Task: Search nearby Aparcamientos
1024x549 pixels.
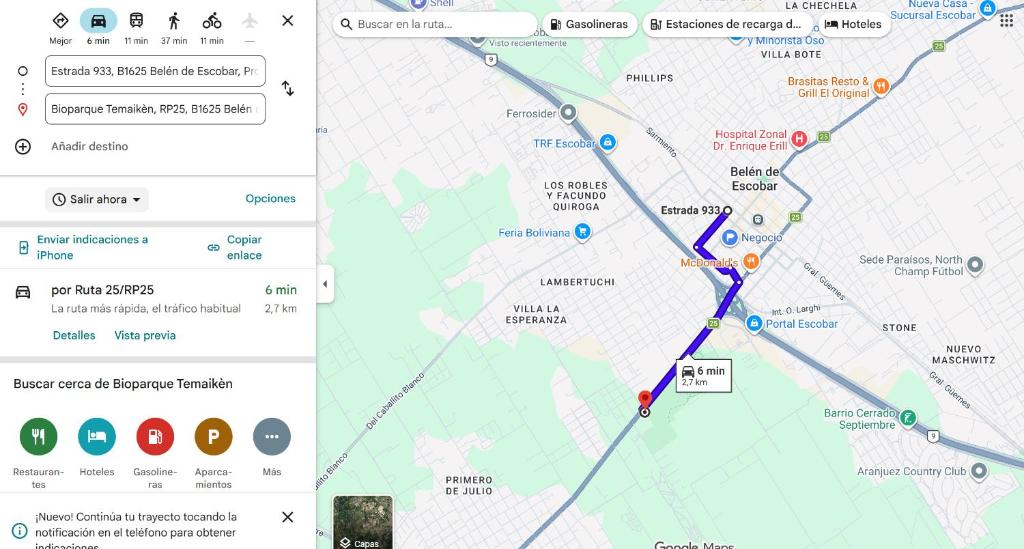Action: pos(214,437)
